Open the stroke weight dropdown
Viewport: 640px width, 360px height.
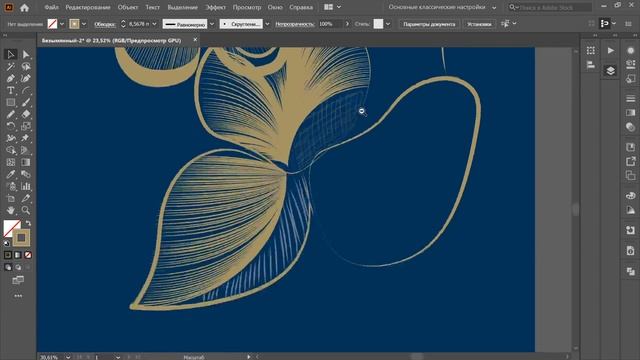tap(154, 24)
